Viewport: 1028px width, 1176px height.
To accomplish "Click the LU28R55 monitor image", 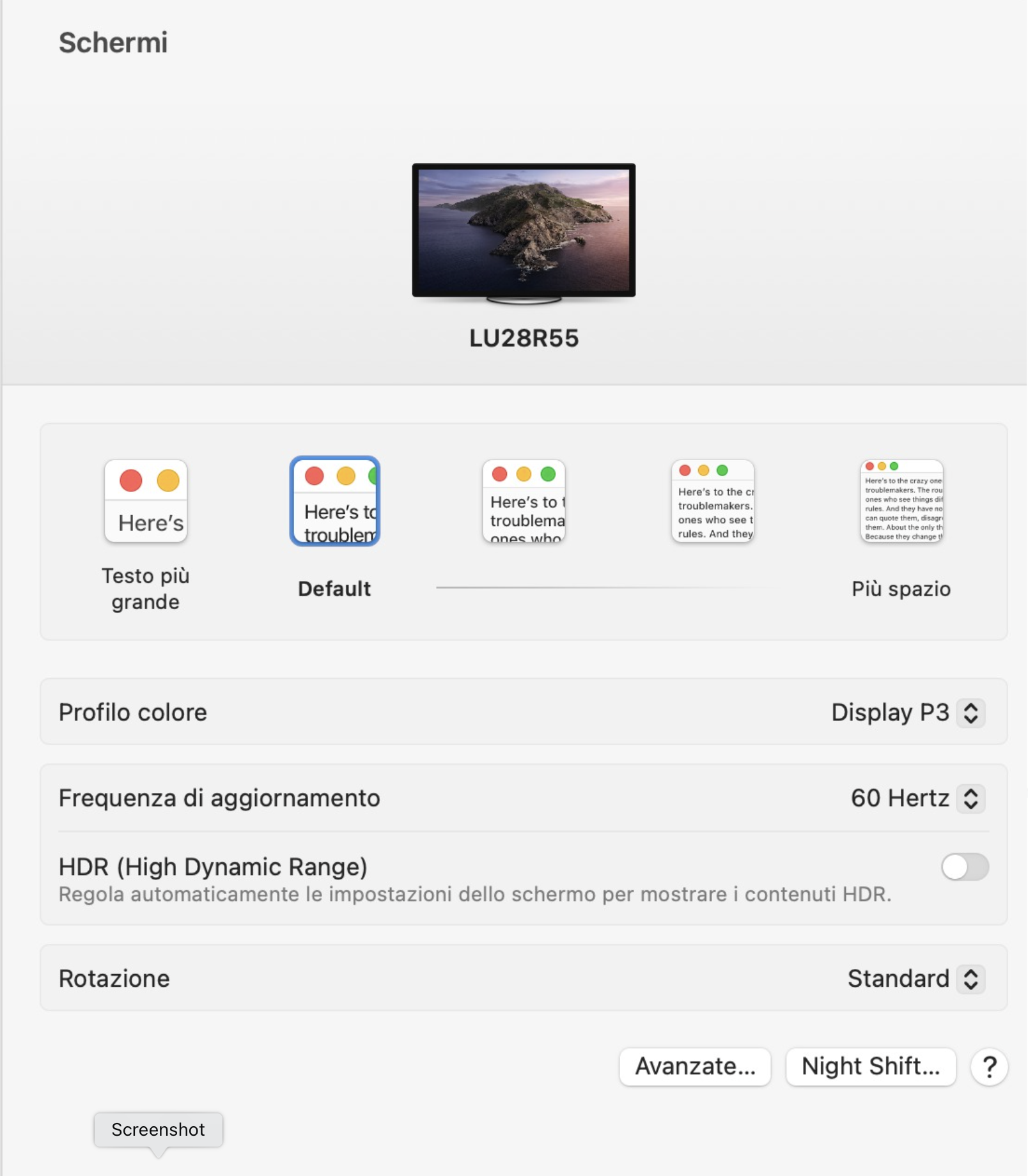I will [524, 233].
